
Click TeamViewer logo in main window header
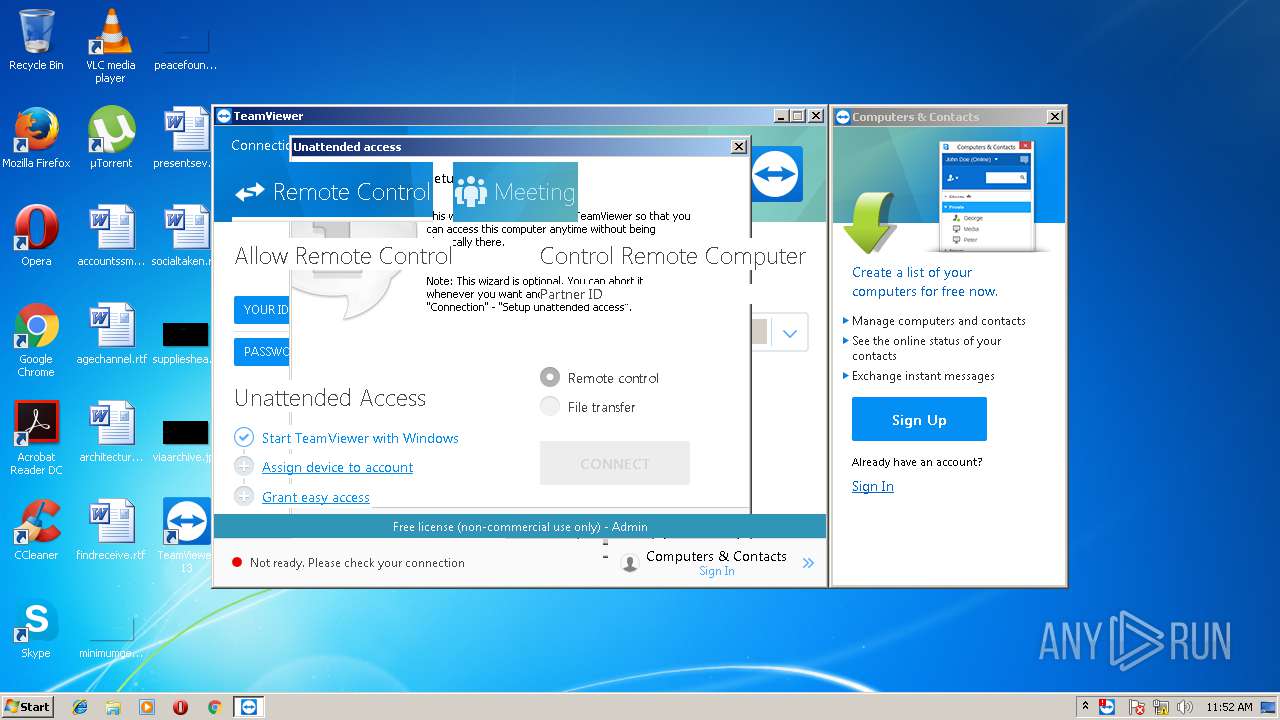click(776, 174)
